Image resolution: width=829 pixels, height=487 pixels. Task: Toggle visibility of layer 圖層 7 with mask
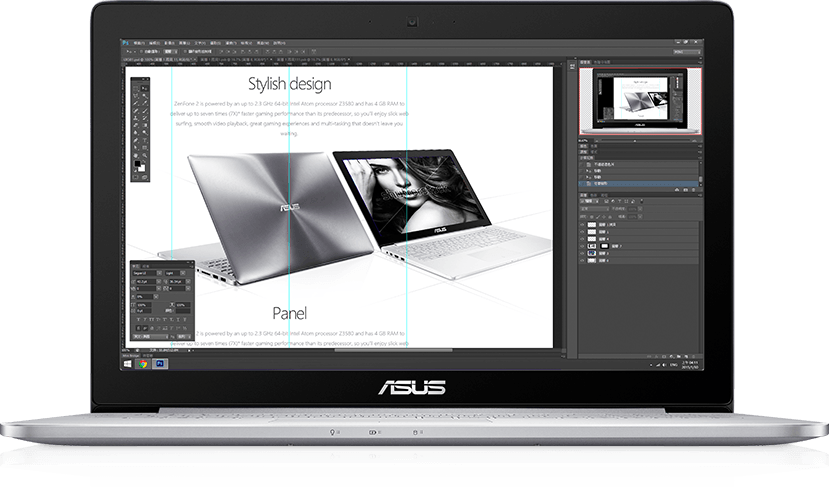click(x=582, y=246)
